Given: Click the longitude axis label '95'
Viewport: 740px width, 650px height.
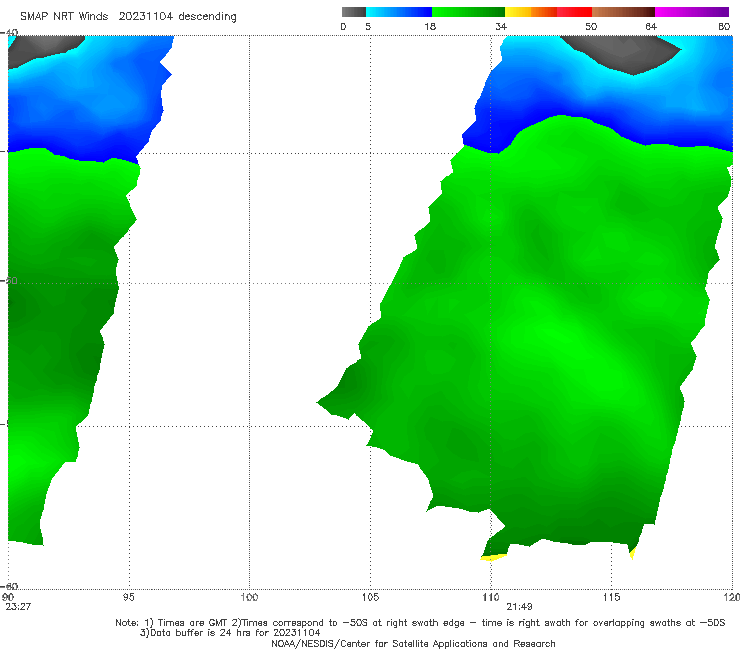Looking at the screenshot, I should pyautogui.click(x=128, y=598).
